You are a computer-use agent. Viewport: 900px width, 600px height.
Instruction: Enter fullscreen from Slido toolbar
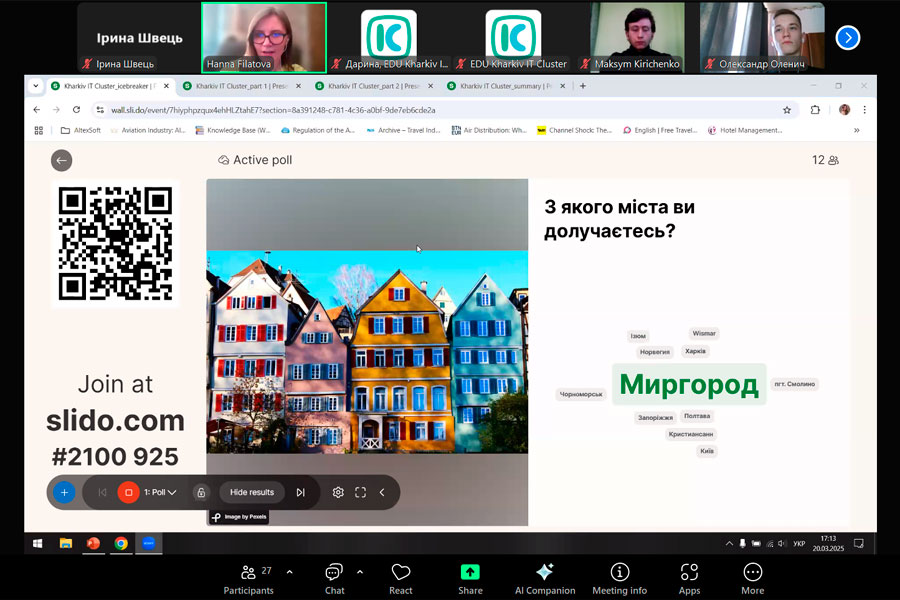[360, 492]
